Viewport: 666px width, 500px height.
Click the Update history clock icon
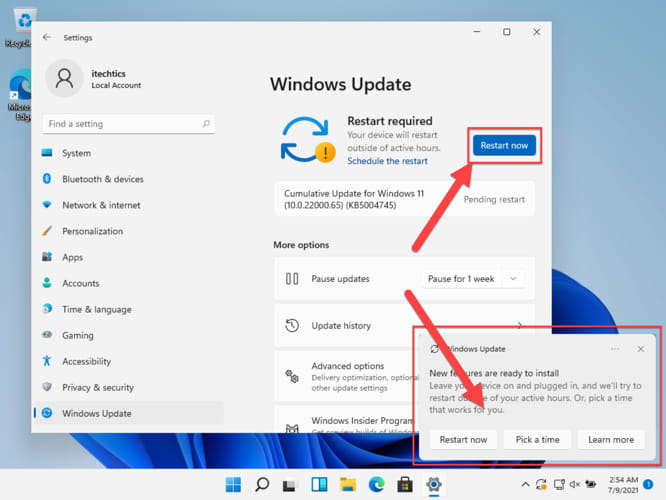(292, 326)
